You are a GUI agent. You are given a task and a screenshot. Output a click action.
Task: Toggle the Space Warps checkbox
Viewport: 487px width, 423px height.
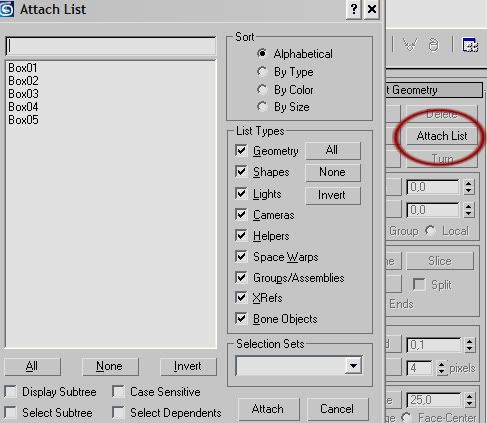pos(241,256)
